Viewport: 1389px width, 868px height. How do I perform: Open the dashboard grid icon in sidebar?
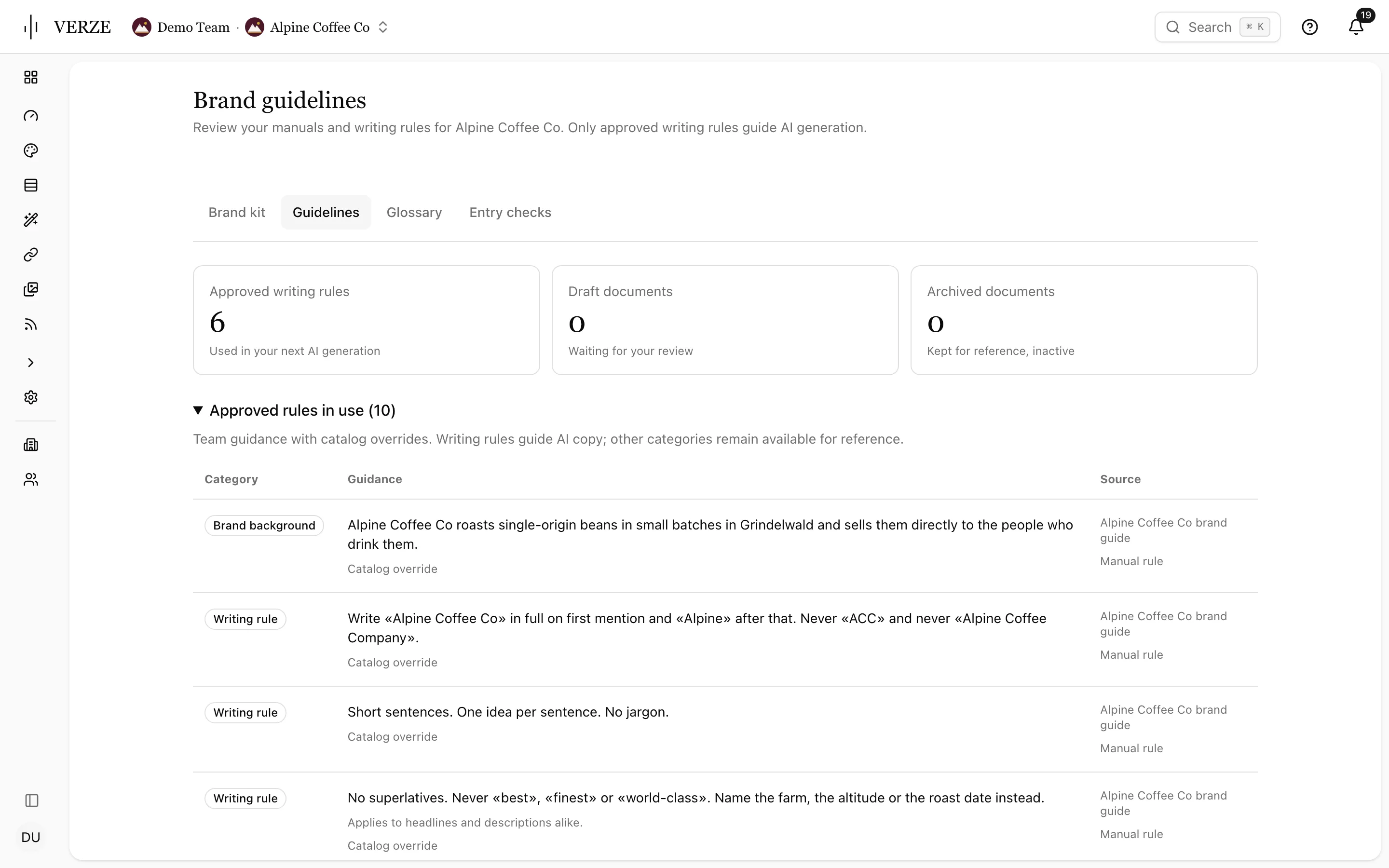click(31, 78)
